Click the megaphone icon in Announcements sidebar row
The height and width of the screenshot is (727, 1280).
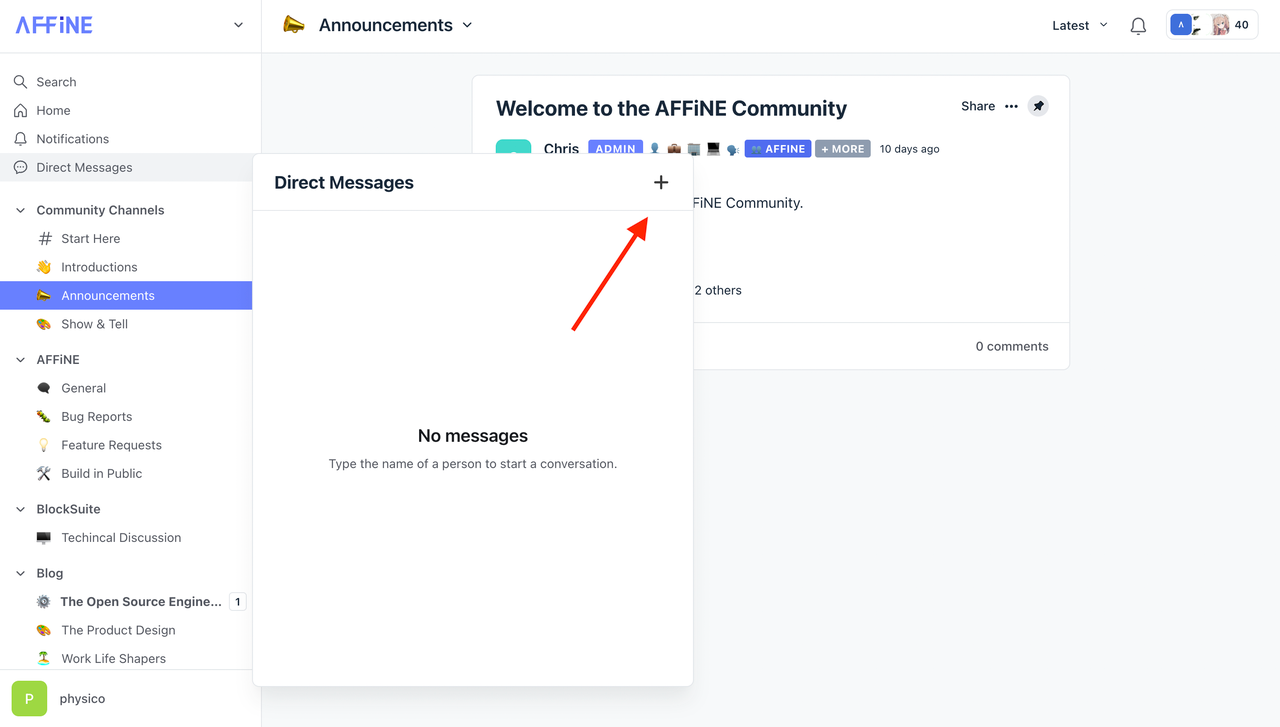44,295
